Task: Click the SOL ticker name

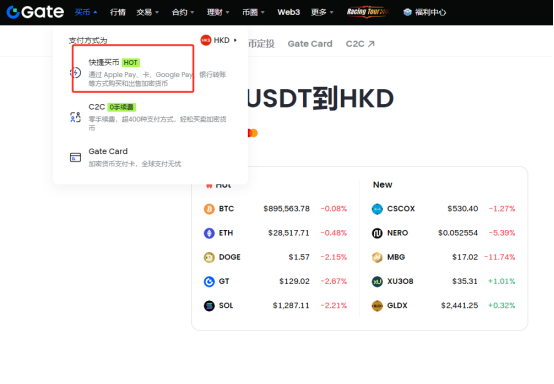Action: pyautogui.click(x=226, y=306)
